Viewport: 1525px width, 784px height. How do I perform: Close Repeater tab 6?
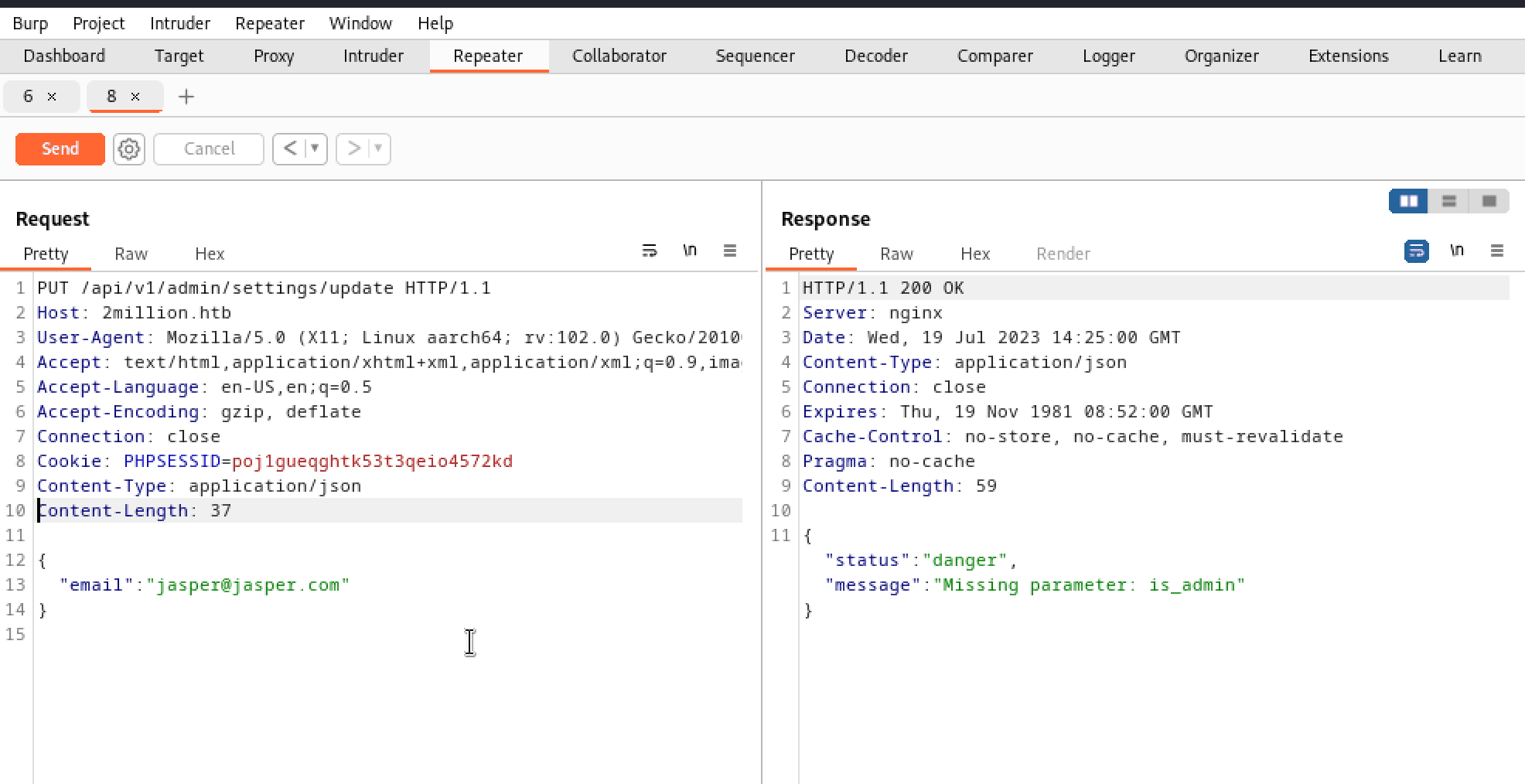pos(52,97)
